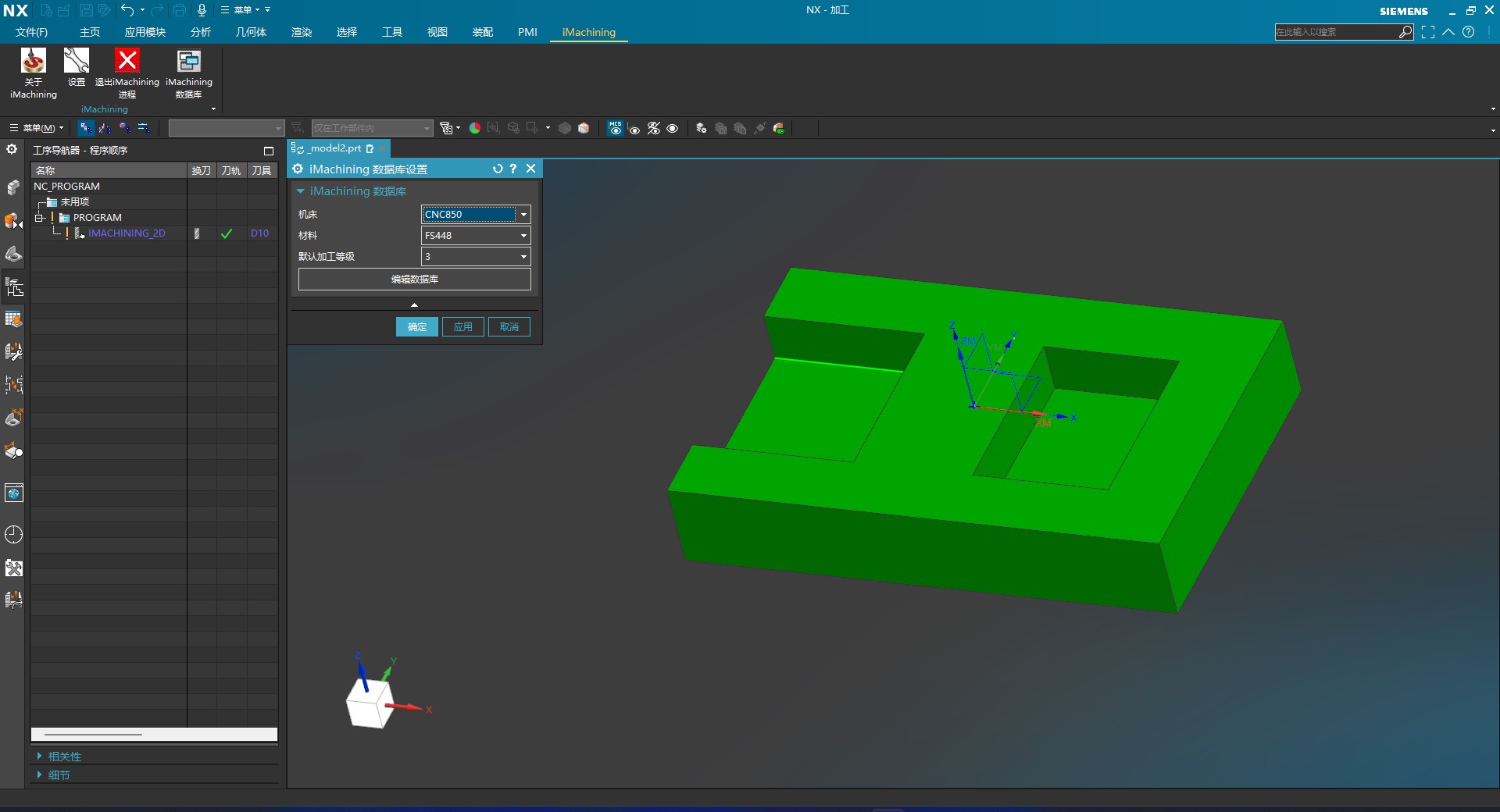Select the IMACHINING_2D operation

tap(127, 233)
